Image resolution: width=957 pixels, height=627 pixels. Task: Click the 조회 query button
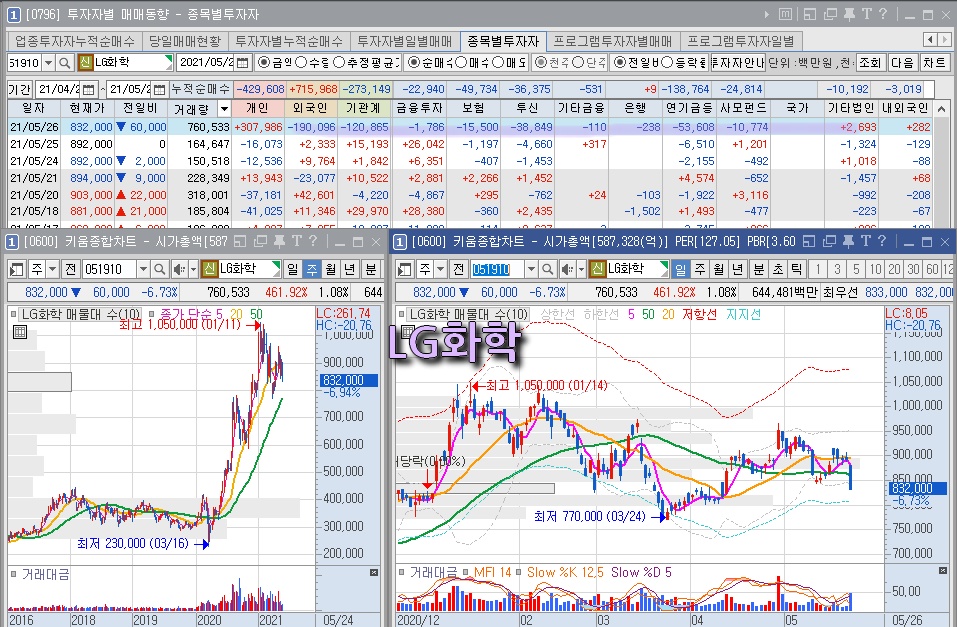[x=870, y=62]
